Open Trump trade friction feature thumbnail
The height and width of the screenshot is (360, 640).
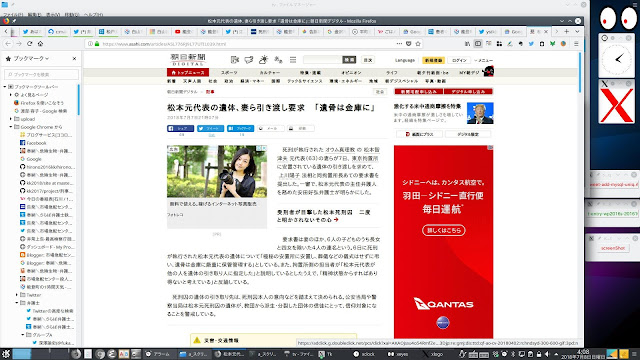(x=480, y=113)
